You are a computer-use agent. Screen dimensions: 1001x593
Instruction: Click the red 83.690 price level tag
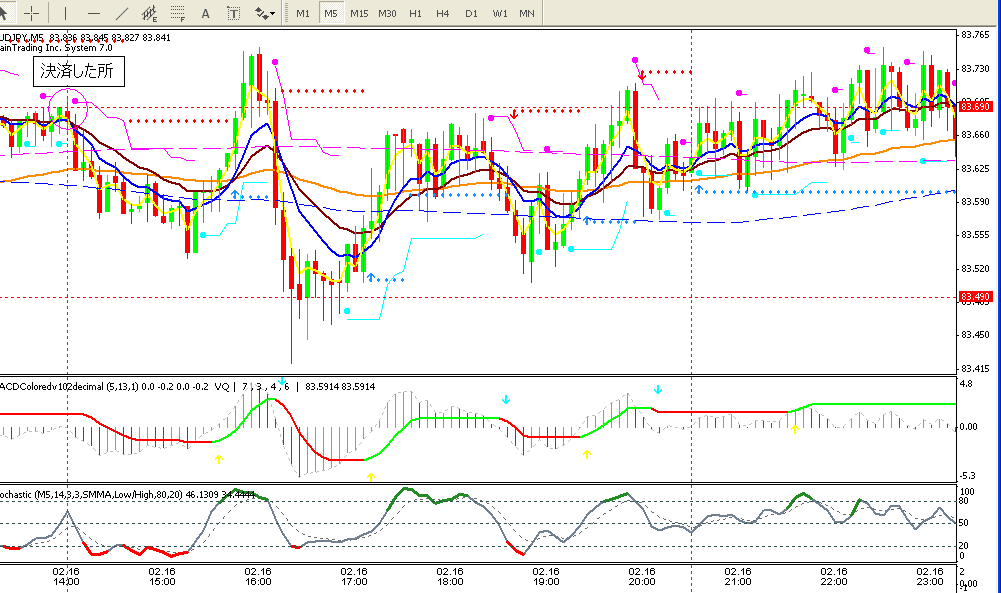(x=975, y=106)
